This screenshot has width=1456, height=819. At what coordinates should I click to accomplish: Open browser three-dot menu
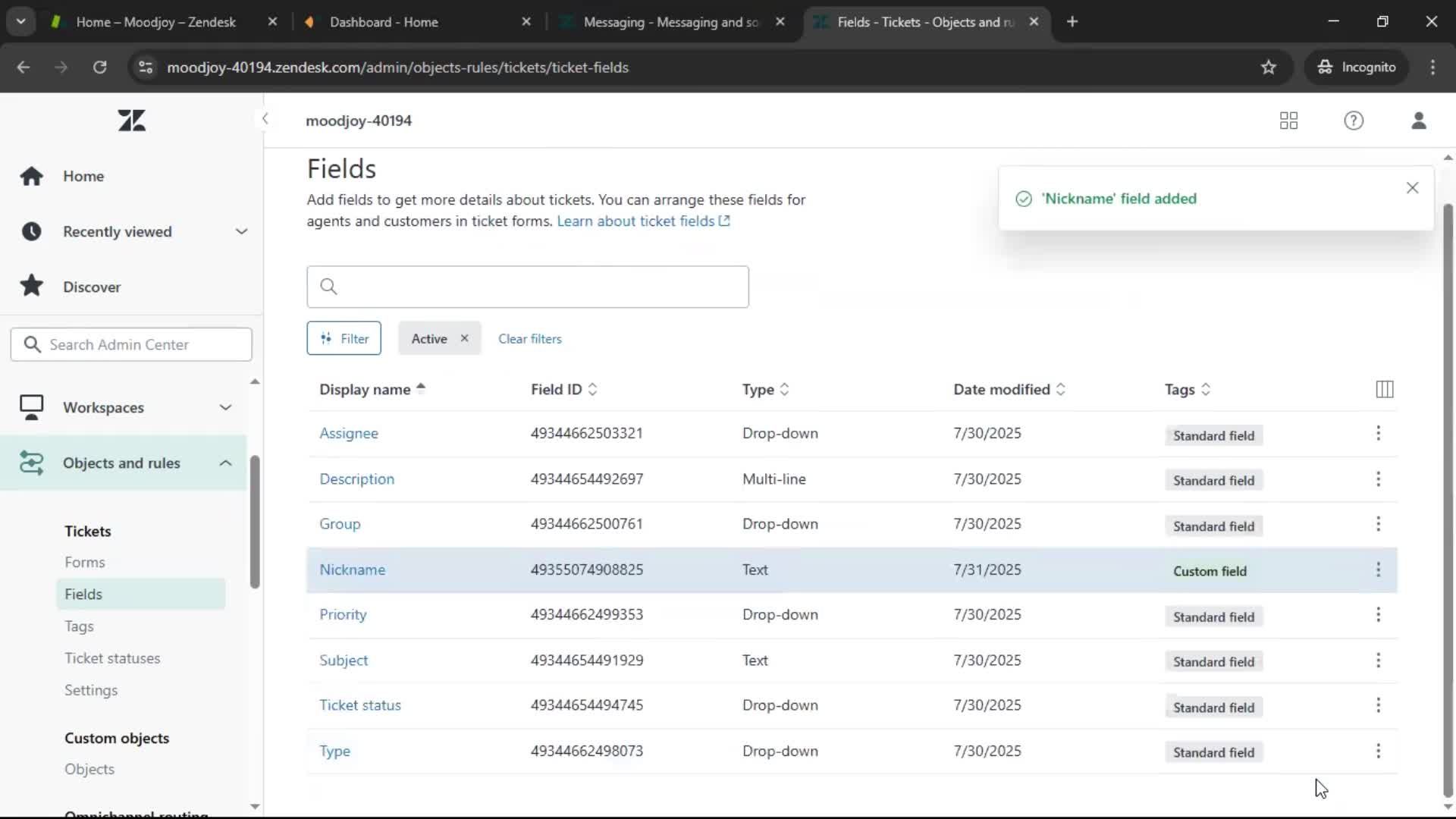pos(1432,67)
